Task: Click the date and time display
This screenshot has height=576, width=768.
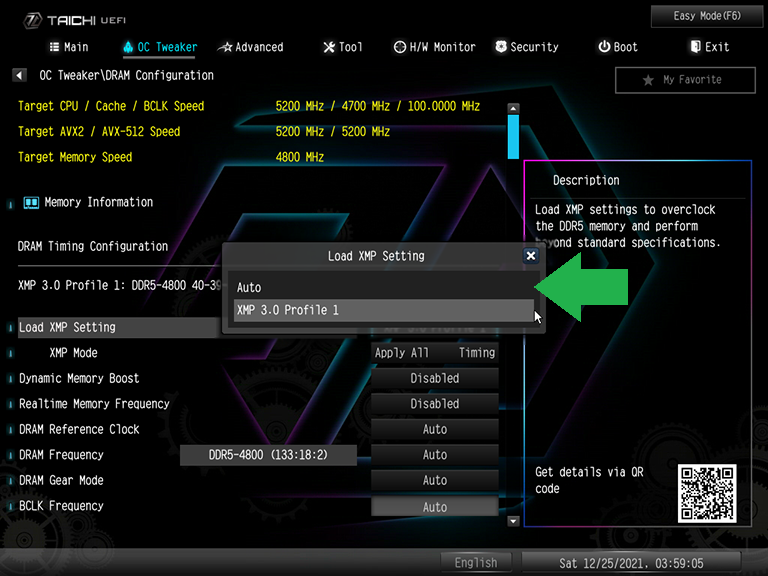Action: point(631,563)
